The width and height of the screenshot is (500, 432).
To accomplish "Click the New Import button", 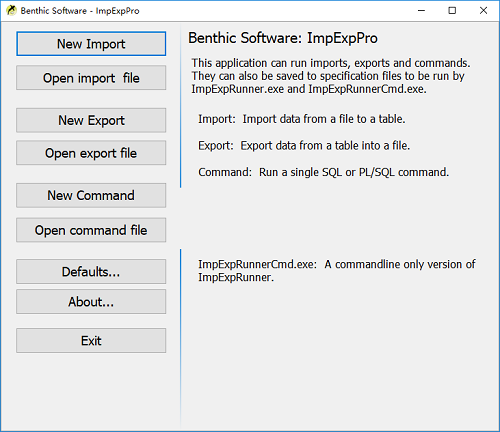I will (91, 44).
